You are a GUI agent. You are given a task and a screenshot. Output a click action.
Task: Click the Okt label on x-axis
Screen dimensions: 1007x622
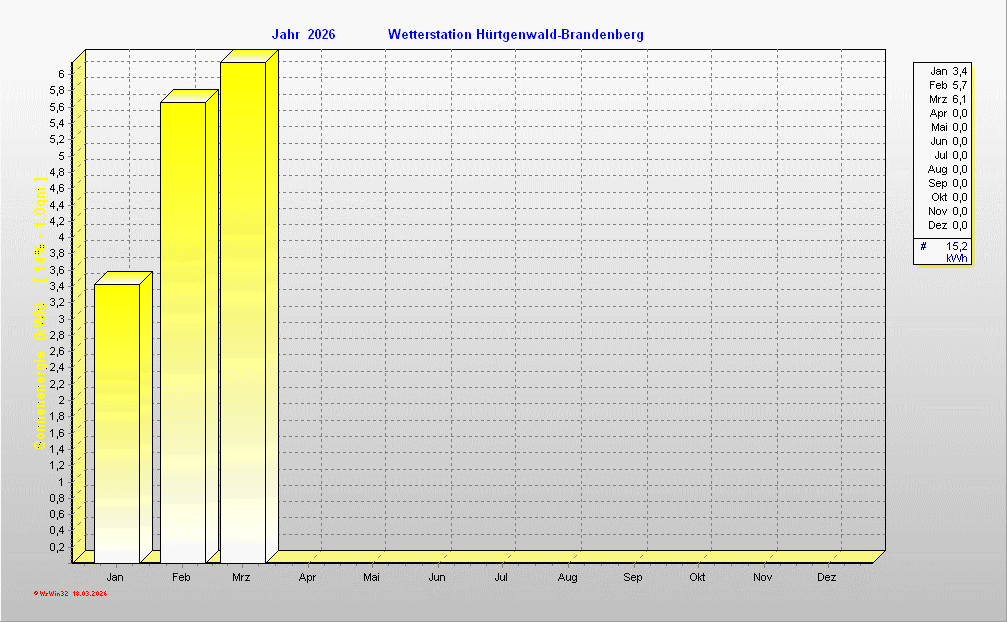697,578
